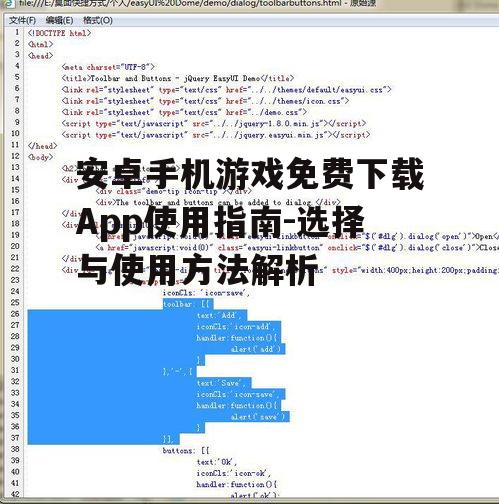The width and height of the screenshot is (499, 504).
Task: Click the meta charset UTF-8 line
Action: [108, 67]
